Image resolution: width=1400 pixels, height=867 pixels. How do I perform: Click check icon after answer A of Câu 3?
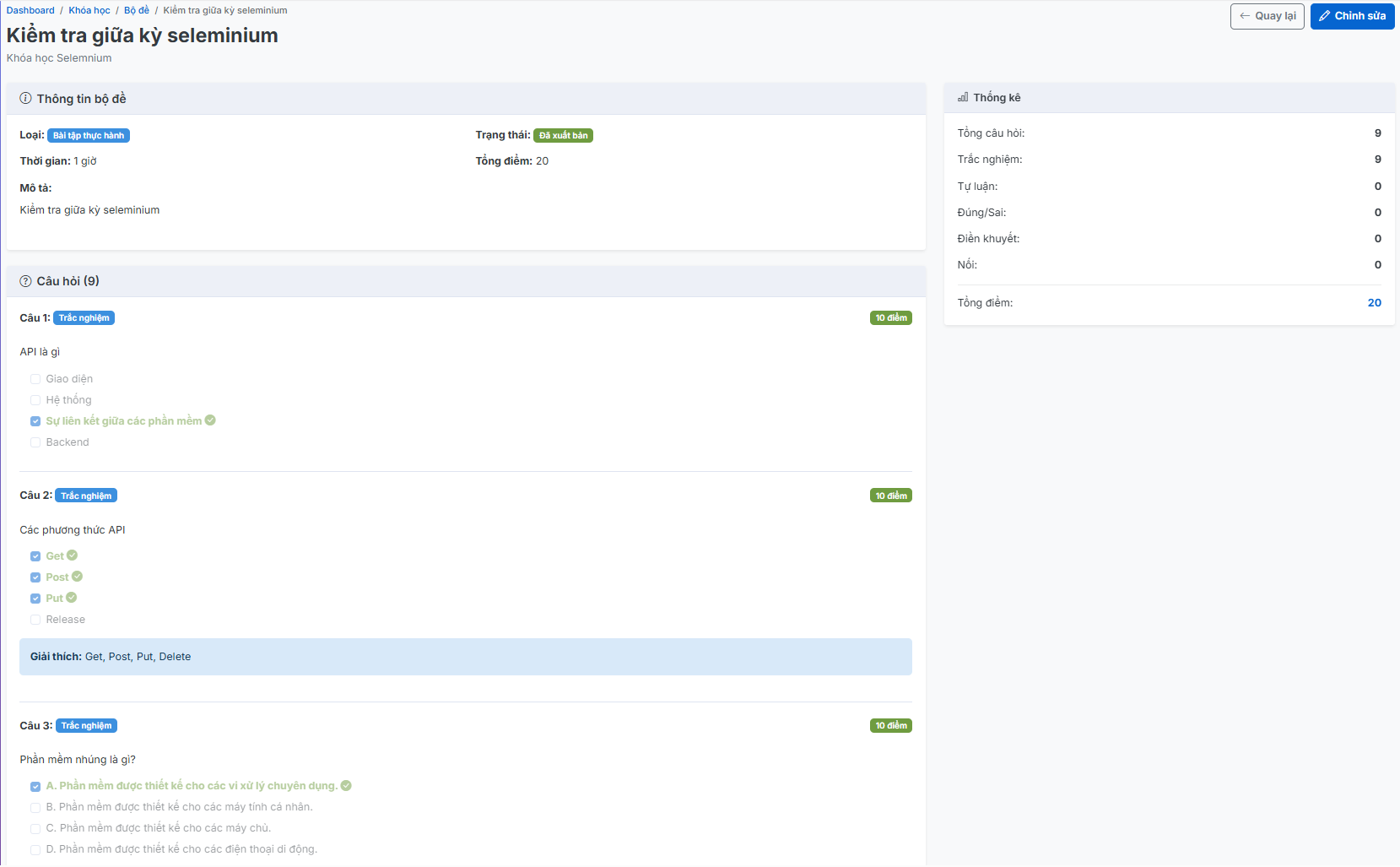click(346, 786)
